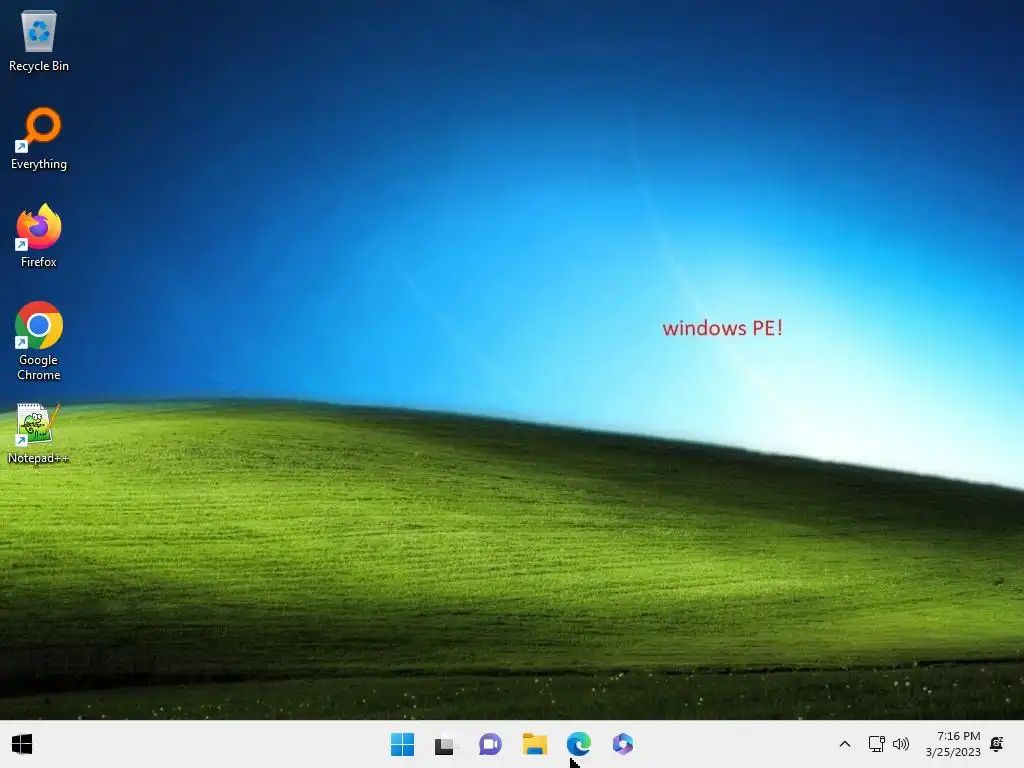Open the Microsoft 365 taskbar icon
Screen dimensions: 1024x768
(622, 744)
